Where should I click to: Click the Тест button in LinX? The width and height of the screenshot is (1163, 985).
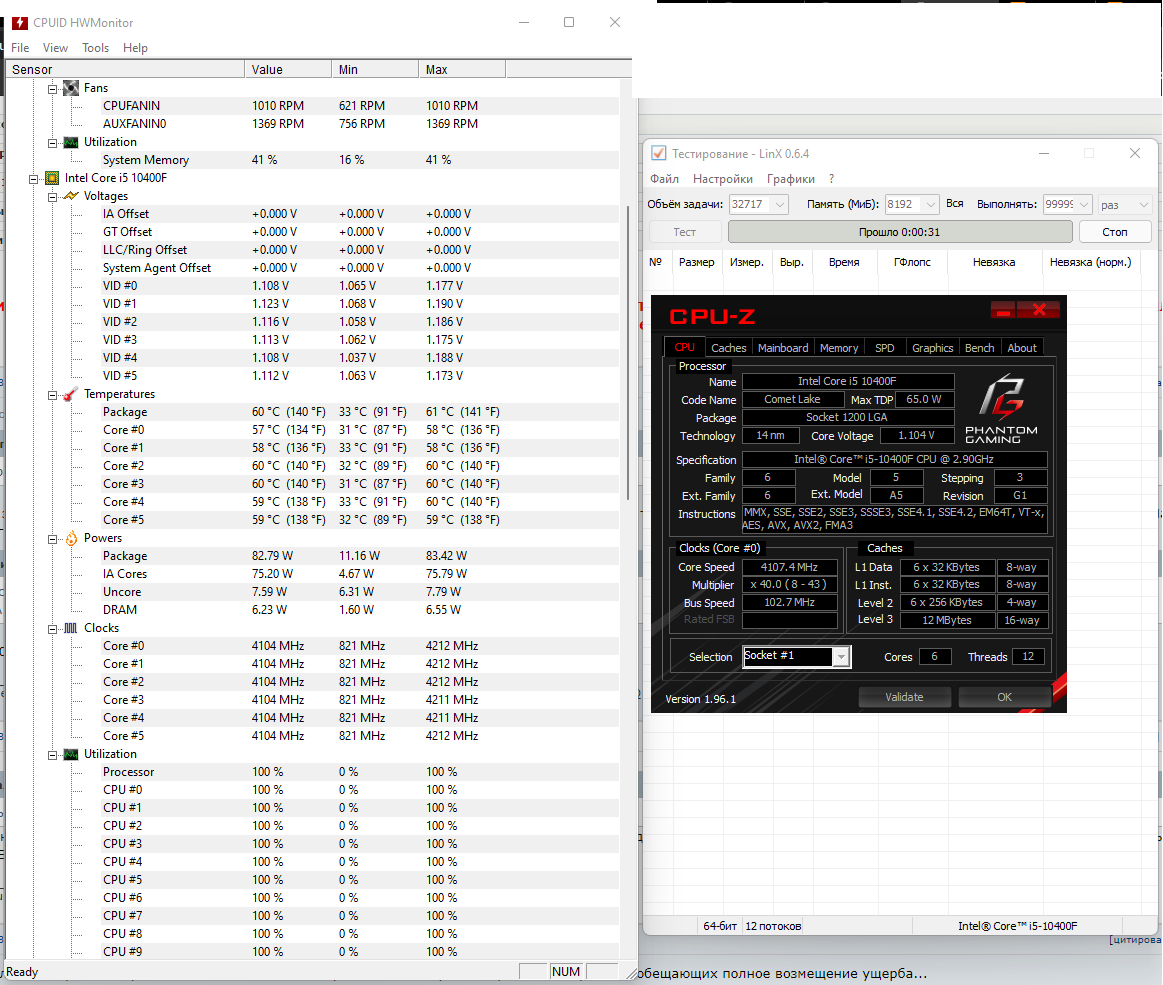(685, 232)
